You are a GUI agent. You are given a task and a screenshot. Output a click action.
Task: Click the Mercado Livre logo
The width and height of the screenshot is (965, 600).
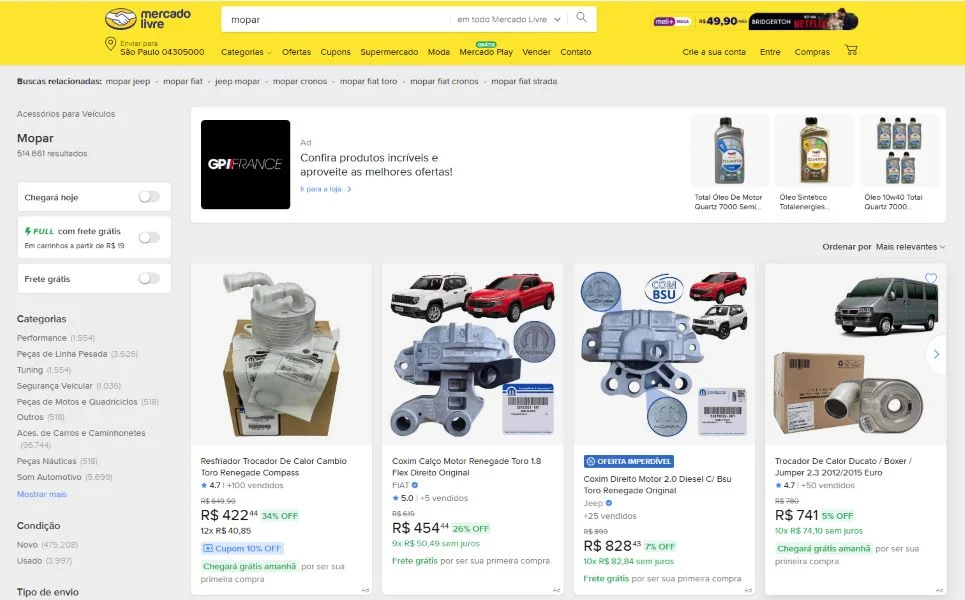point(135,19)
